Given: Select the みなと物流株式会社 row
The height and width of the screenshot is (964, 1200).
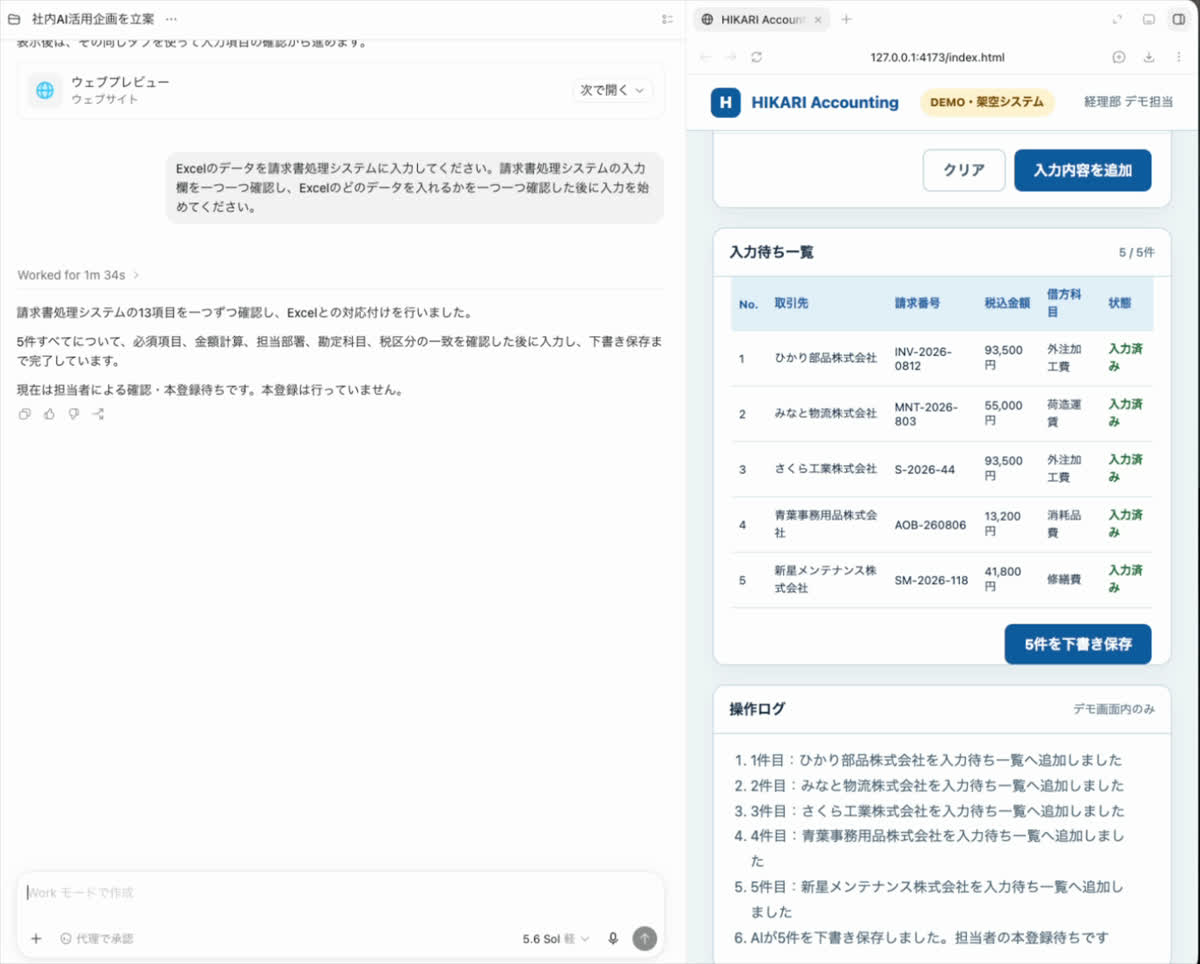Looking at the screenshot, I should [x=941, y=414].
